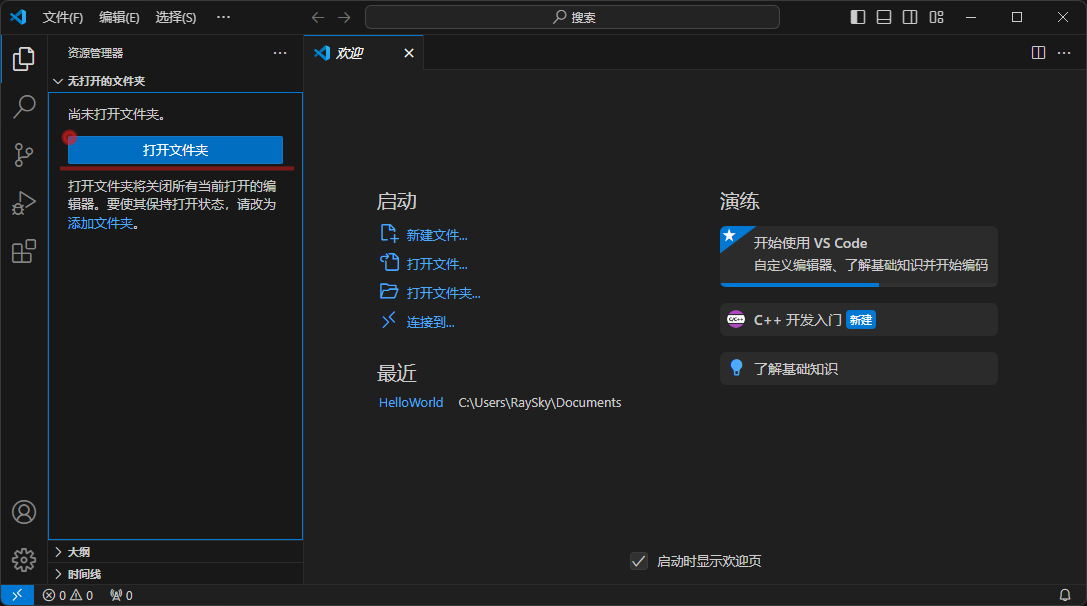Image resolution: width=1087 pixels, height=606 pixels.
Task: Click the remote icon beside 连接到
Action: [389, 320]
